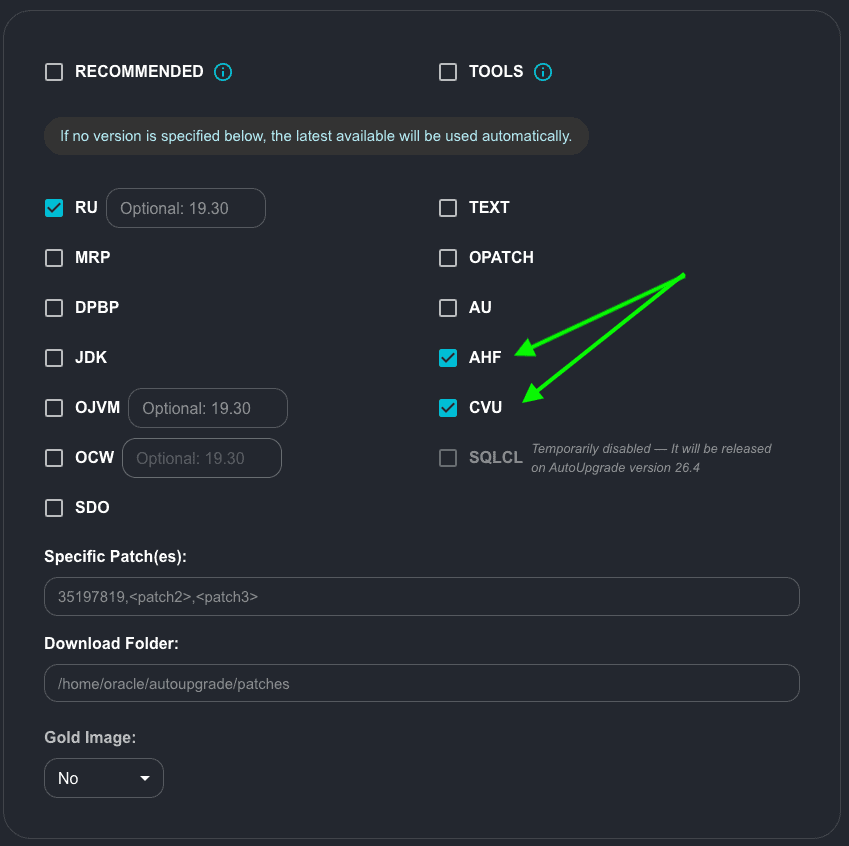Uncheck the AHF checkbox
This screenshot has width=849, height=846.
coord(448,358)
